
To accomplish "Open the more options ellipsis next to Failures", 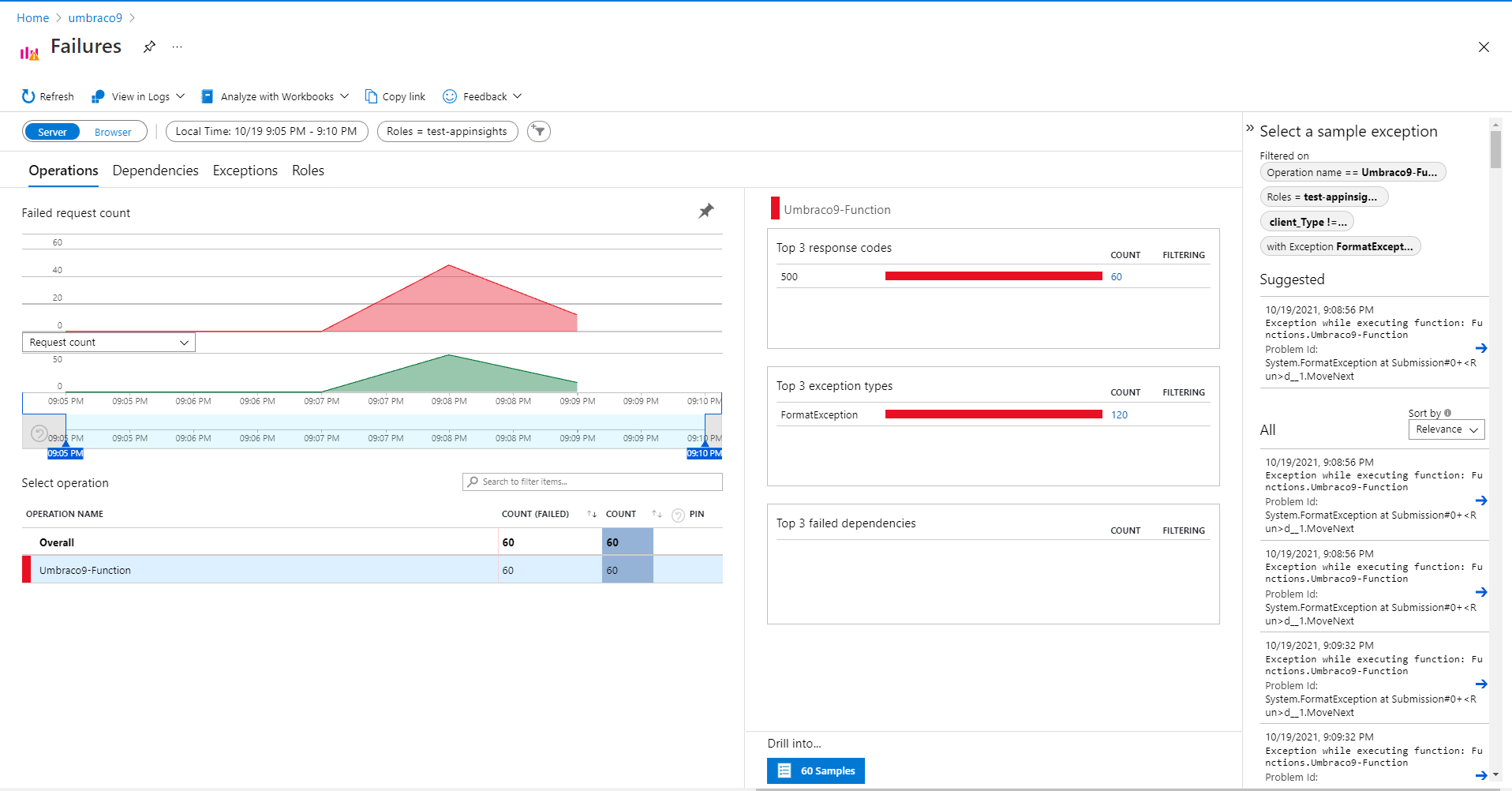I will click(x=177, y=47).
